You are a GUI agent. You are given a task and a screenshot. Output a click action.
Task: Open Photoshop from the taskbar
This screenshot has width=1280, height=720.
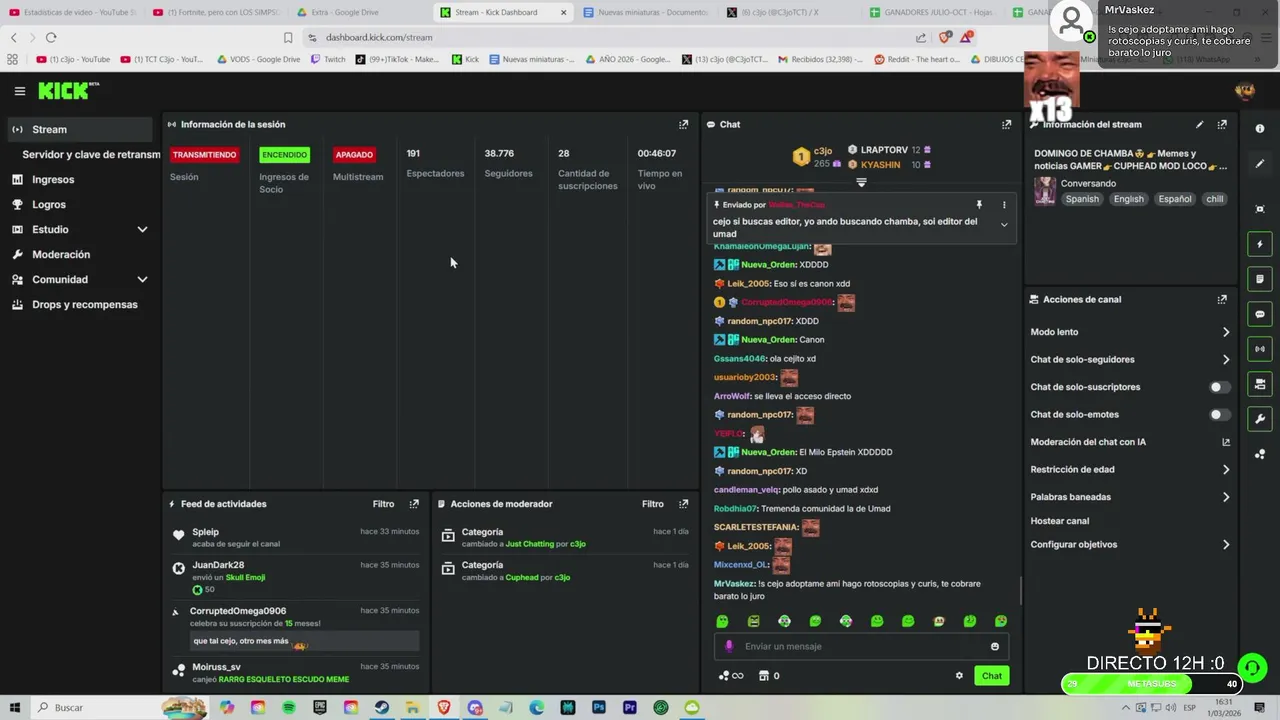coord(599,708)
